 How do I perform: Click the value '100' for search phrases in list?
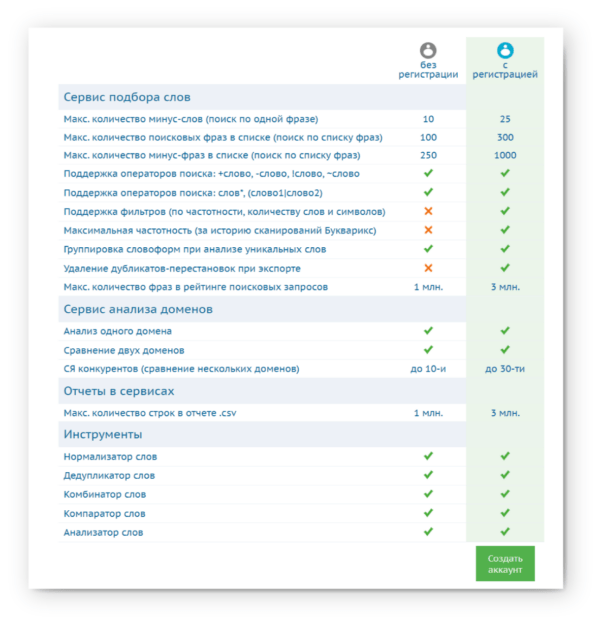pyautogui.click(x=428, y=138)
